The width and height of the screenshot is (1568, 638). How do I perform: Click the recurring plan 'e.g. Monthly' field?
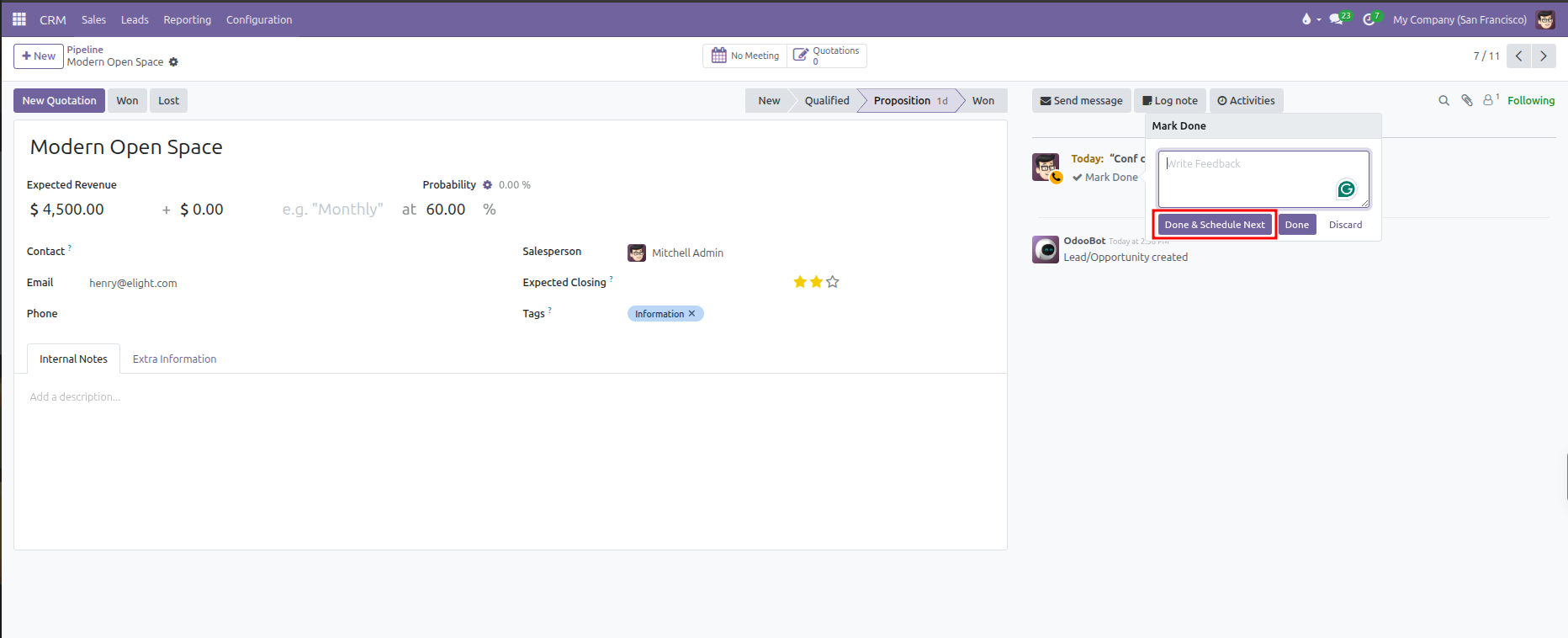pyautogui.click(x=333, y=210)
